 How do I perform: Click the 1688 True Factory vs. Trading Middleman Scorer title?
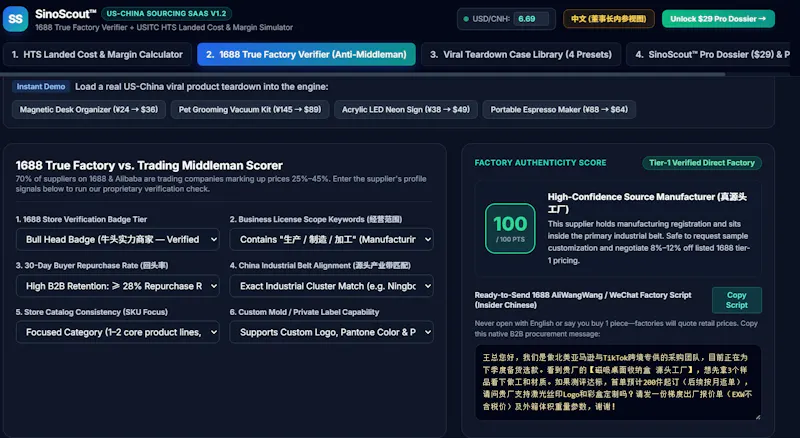coord(149,165)
